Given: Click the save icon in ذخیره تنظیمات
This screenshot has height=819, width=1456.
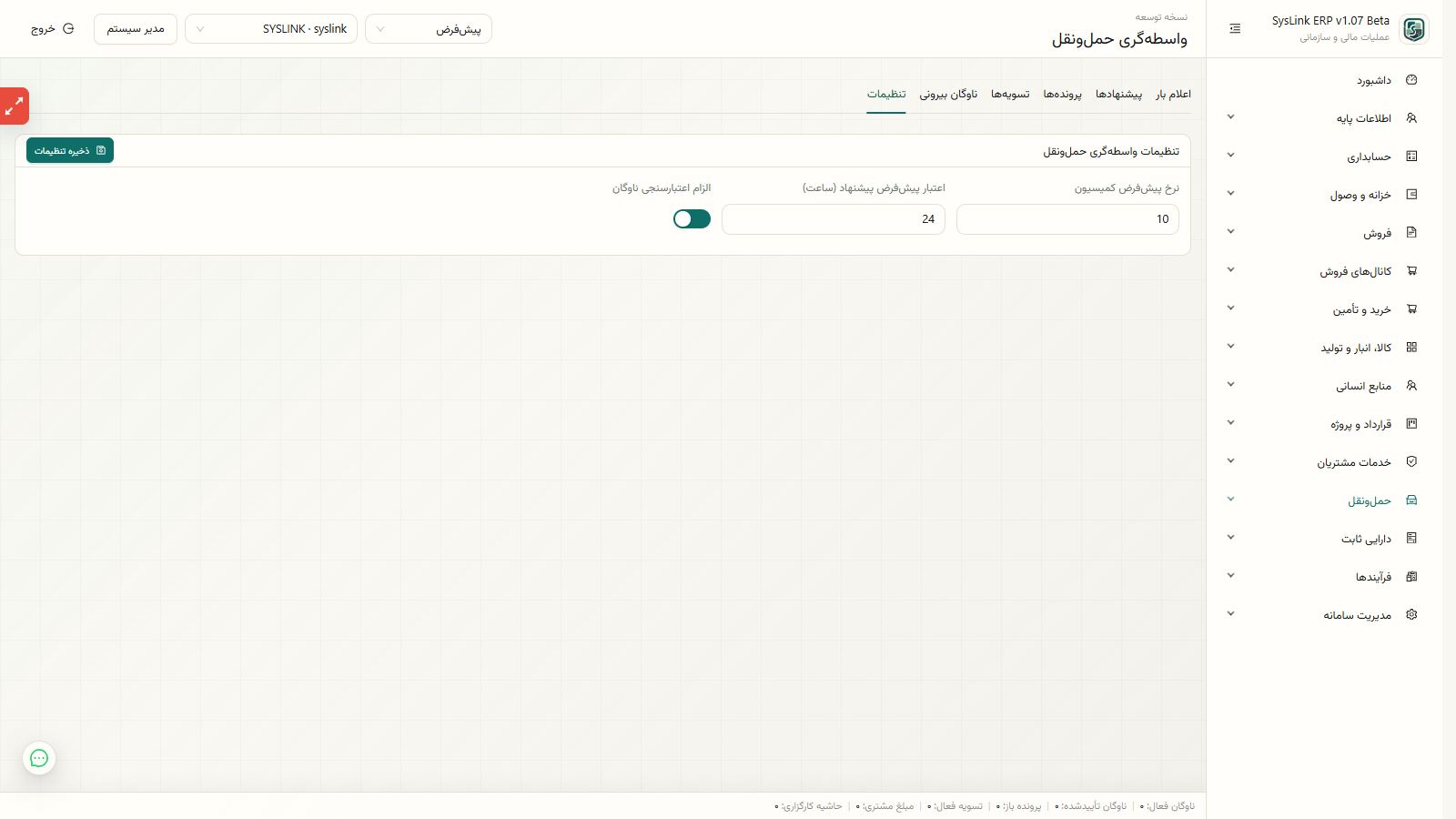Looking at the screenshot, I should tap(101, 150).
